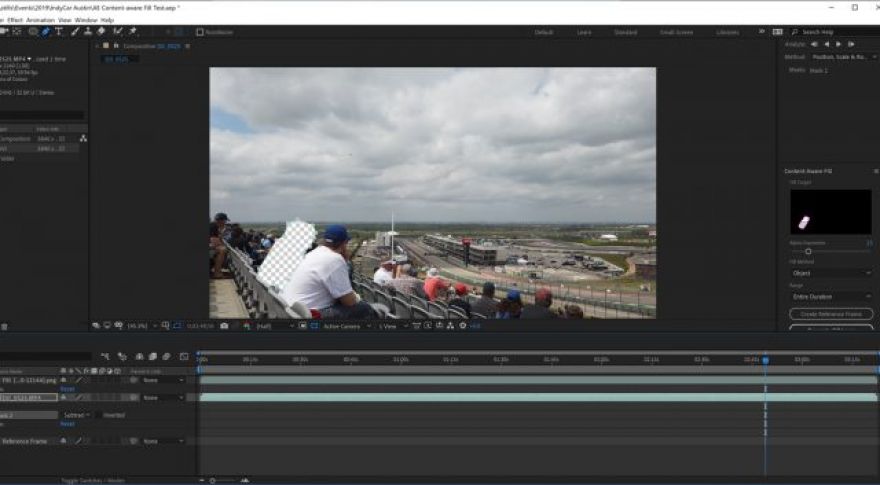Open the Range Entire Duration dropdown
This screenshot has height=485, width=880.
[831, 296]
